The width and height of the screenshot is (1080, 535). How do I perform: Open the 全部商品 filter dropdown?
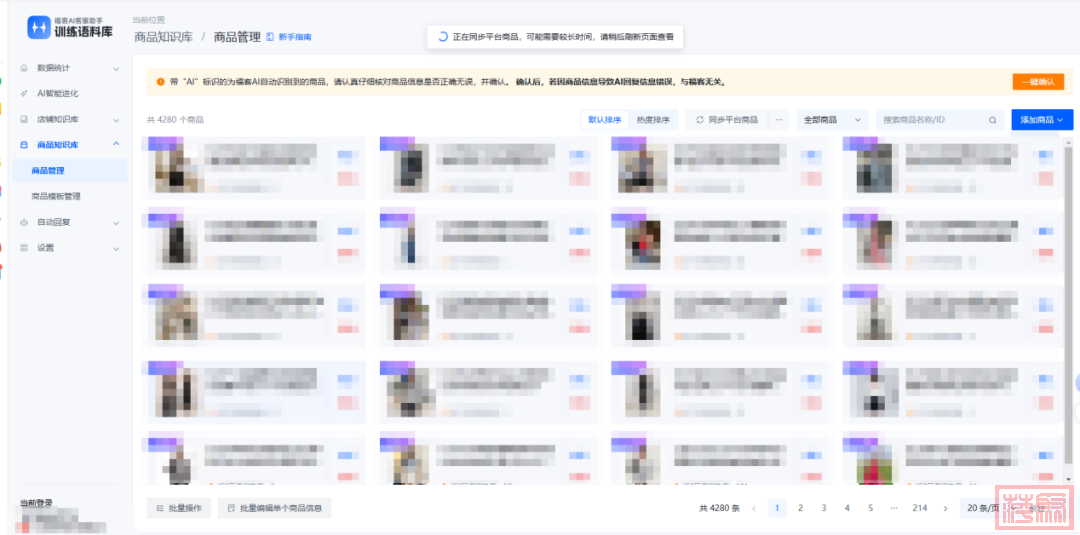[x=832, y=120]
